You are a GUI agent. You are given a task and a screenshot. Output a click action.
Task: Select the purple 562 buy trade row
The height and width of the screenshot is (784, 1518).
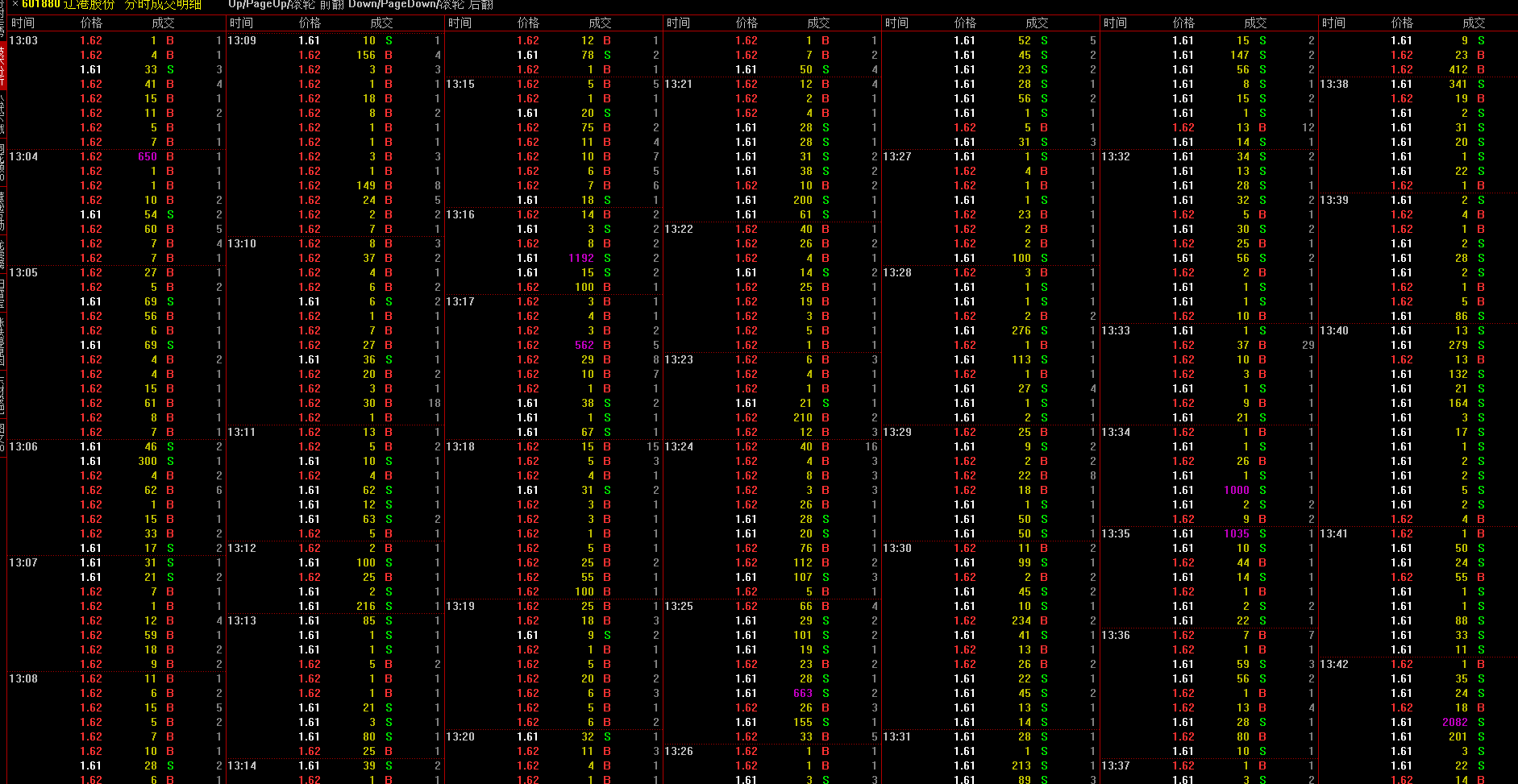(x=584, y=346)
